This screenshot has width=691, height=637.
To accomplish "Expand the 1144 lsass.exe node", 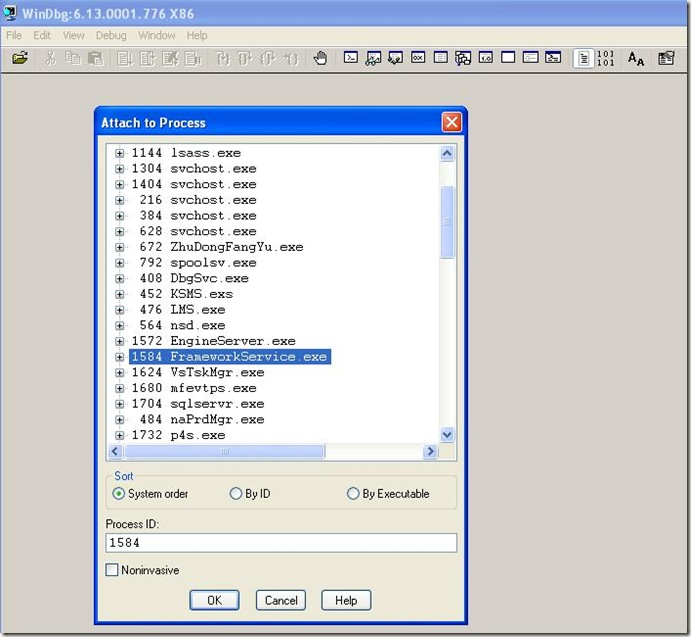I will click(119, 153).
